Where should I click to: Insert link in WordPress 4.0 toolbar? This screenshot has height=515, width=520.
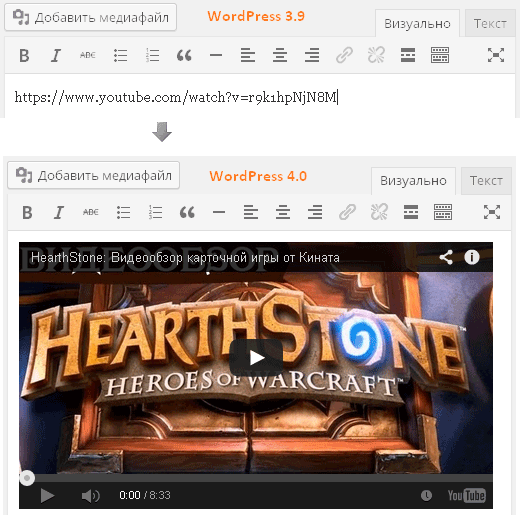pyautogui.click(x=347, y=212)
